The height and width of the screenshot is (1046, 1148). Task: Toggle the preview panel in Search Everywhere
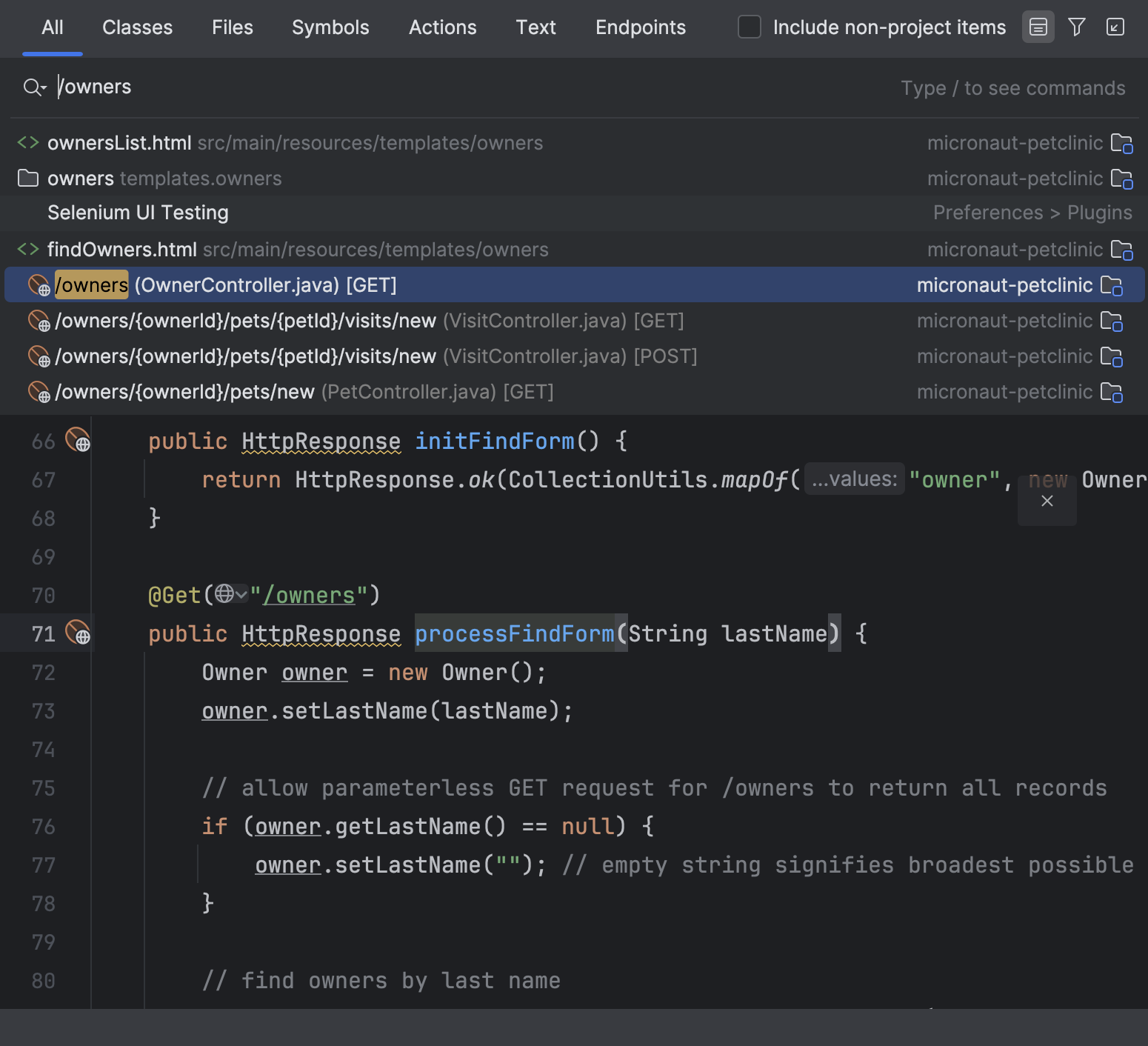1038,27
